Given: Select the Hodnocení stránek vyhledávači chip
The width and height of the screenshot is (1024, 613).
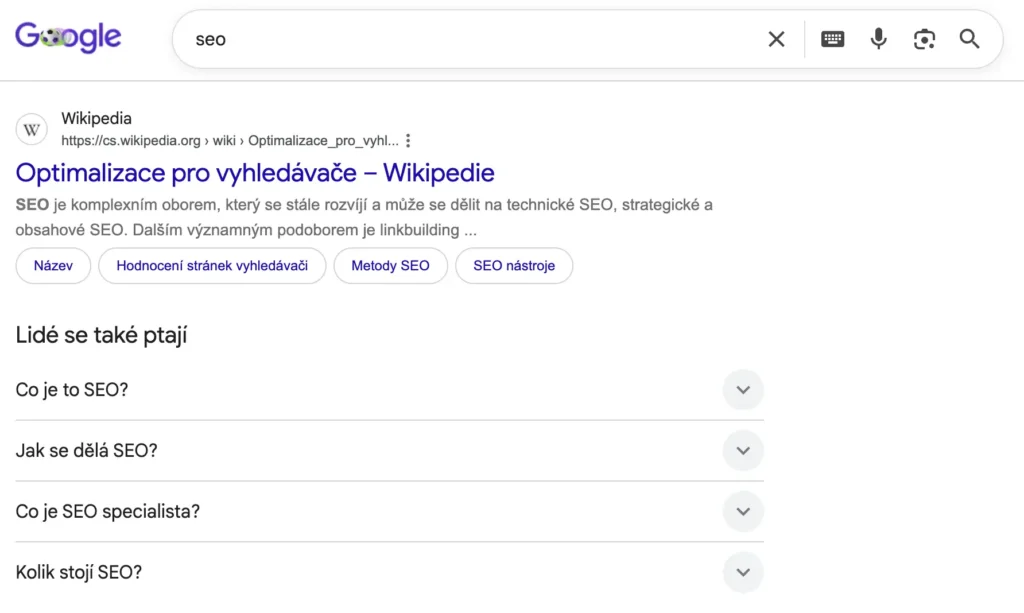Looking at the screenshot, I should pos(212,266).
